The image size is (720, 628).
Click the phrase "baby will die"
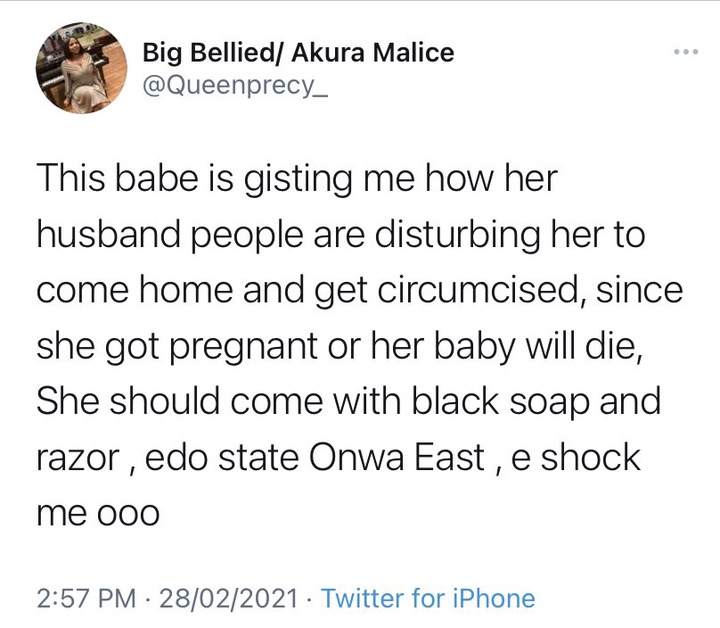pos(577,348)
